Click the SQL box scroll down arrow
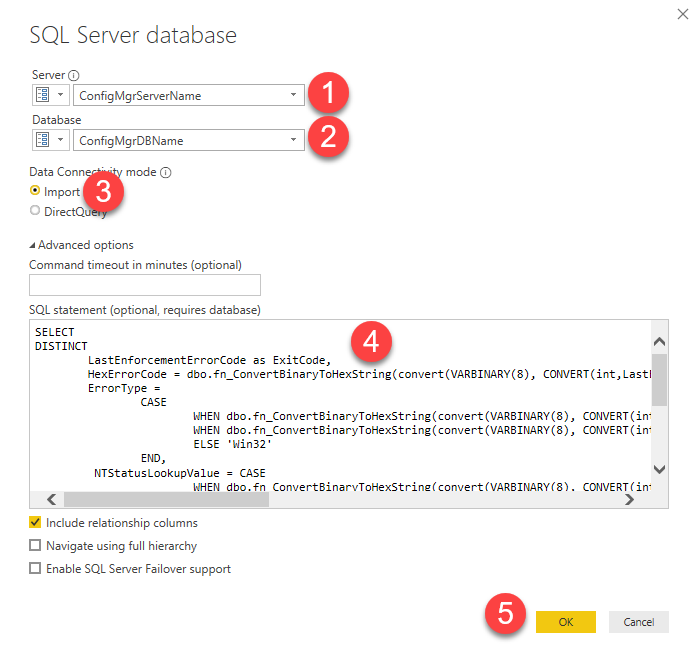Image resolution: width=699 pixels, height=662 pixels. (x=659, y=469)
